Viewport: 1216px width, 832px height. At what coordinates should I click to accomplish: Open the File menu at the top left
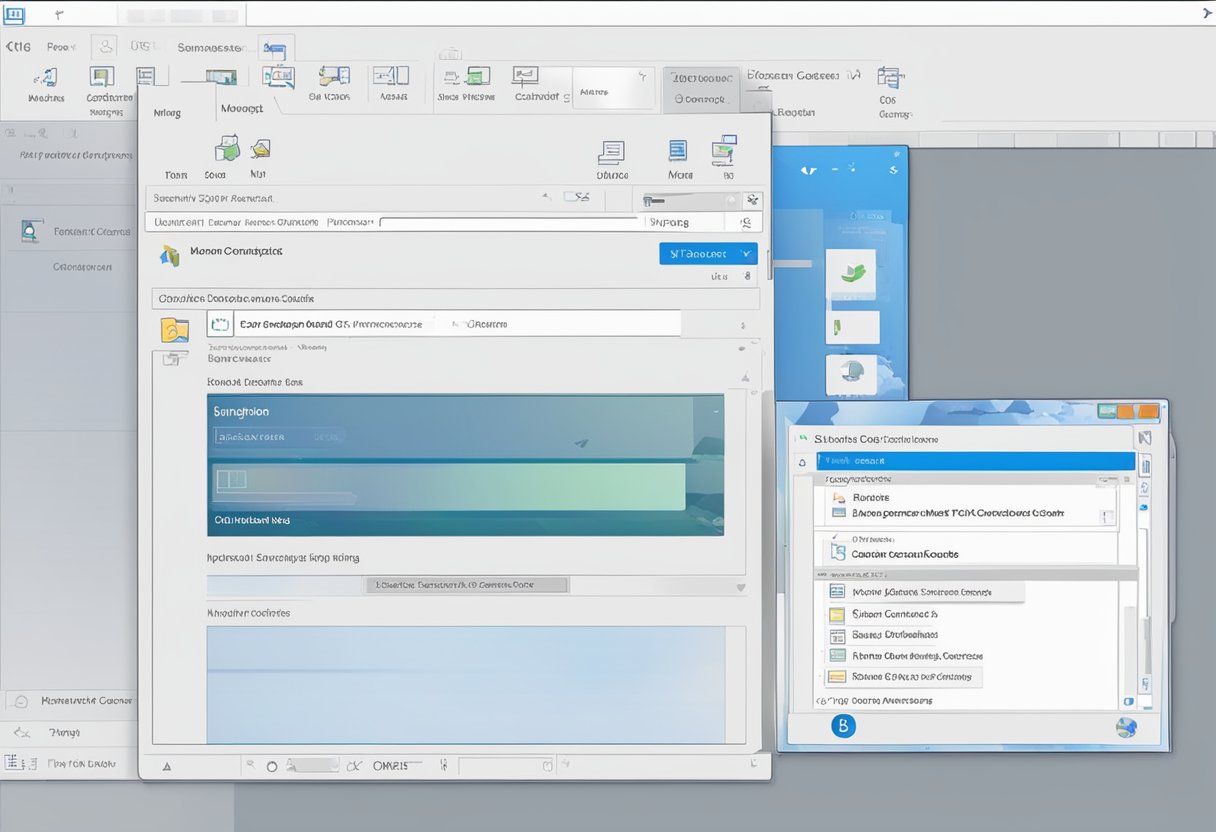pyautogui.click(x=20, y=45)
